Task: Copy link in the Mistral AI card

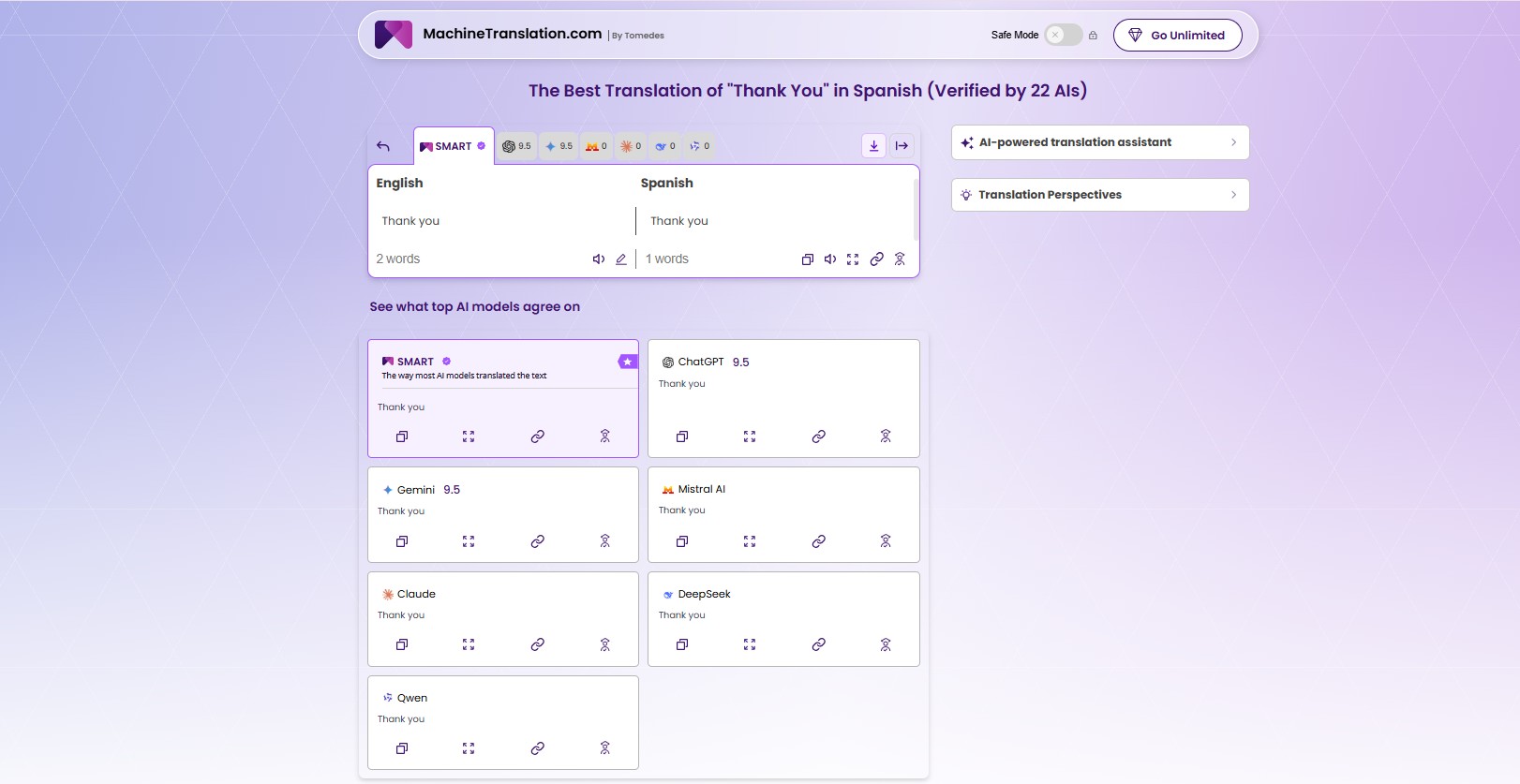Action: [819, 541]
